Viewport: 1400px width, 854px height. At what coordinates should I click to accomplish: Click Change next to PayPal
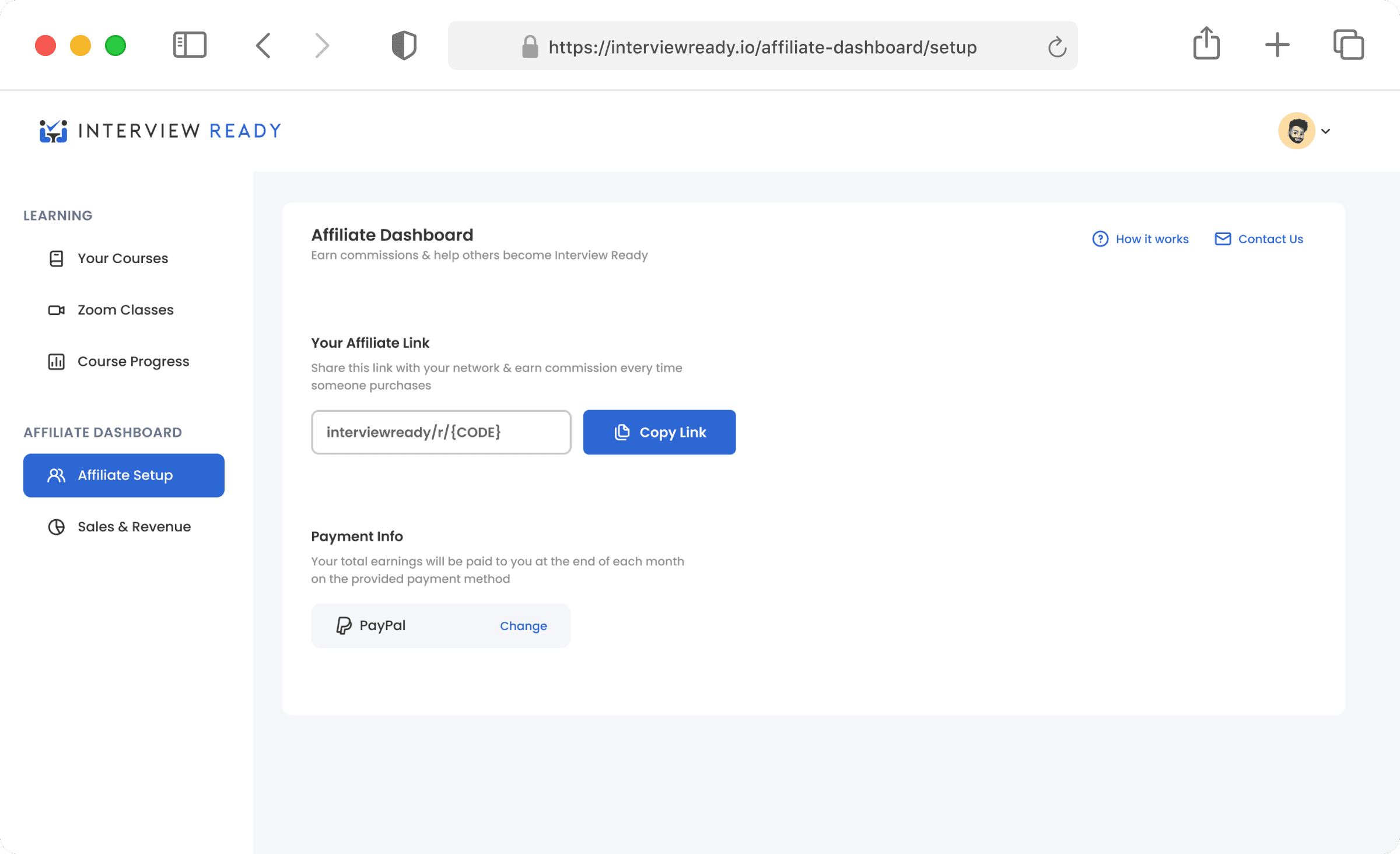523,626
